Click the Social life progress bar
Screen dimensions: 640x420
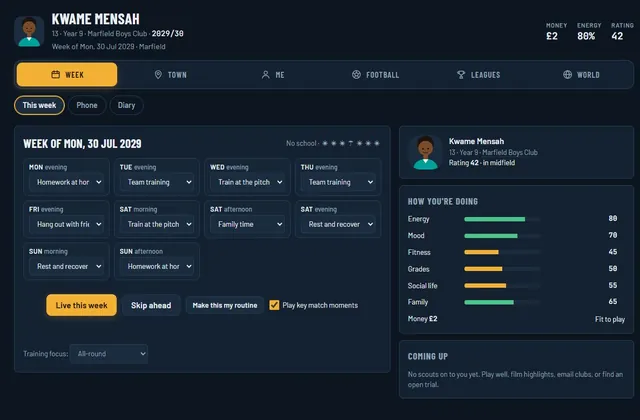[502, 286]
